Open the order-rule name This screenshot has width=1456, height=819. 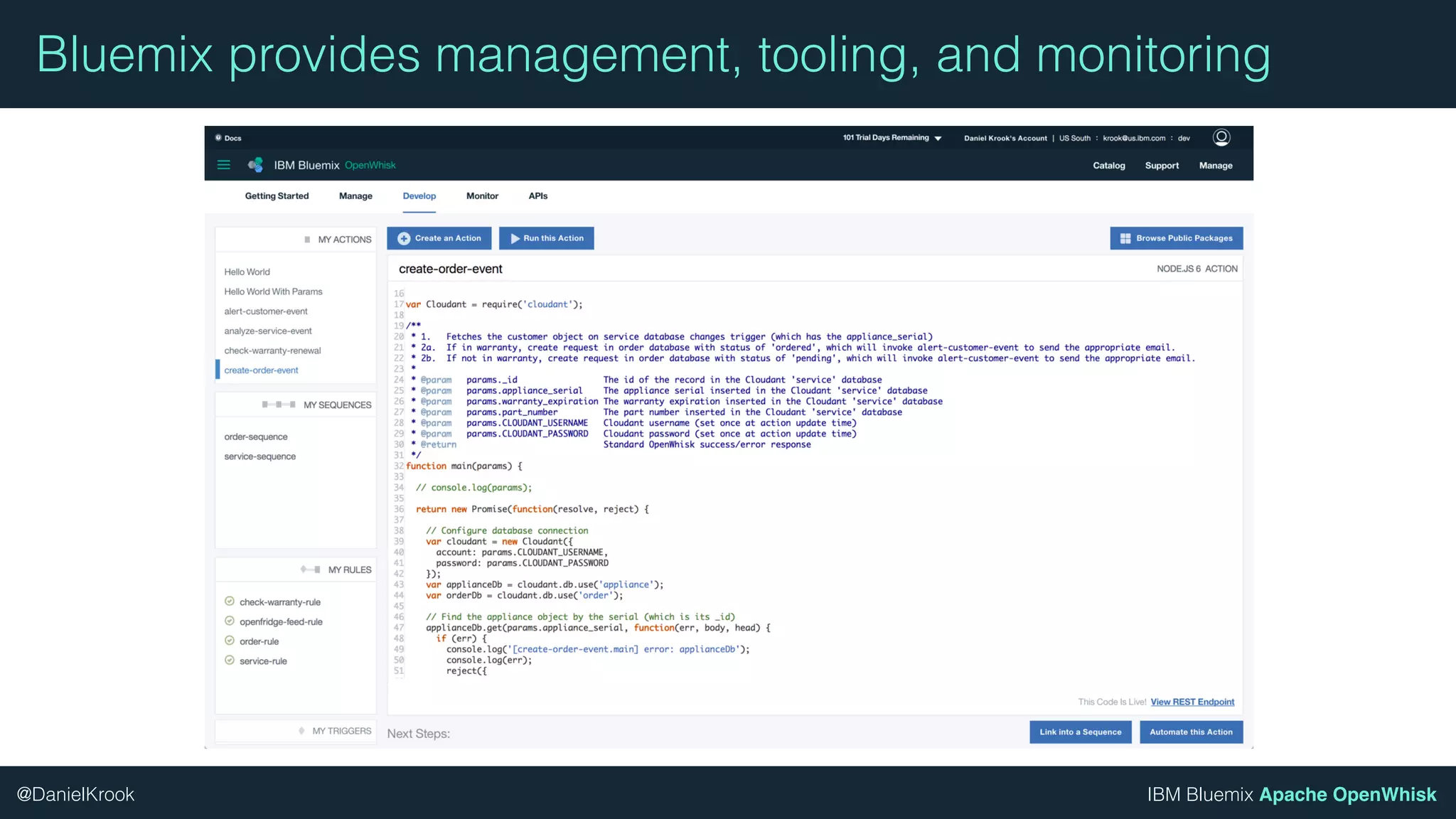pyautogui.click(x=259, y=641)
